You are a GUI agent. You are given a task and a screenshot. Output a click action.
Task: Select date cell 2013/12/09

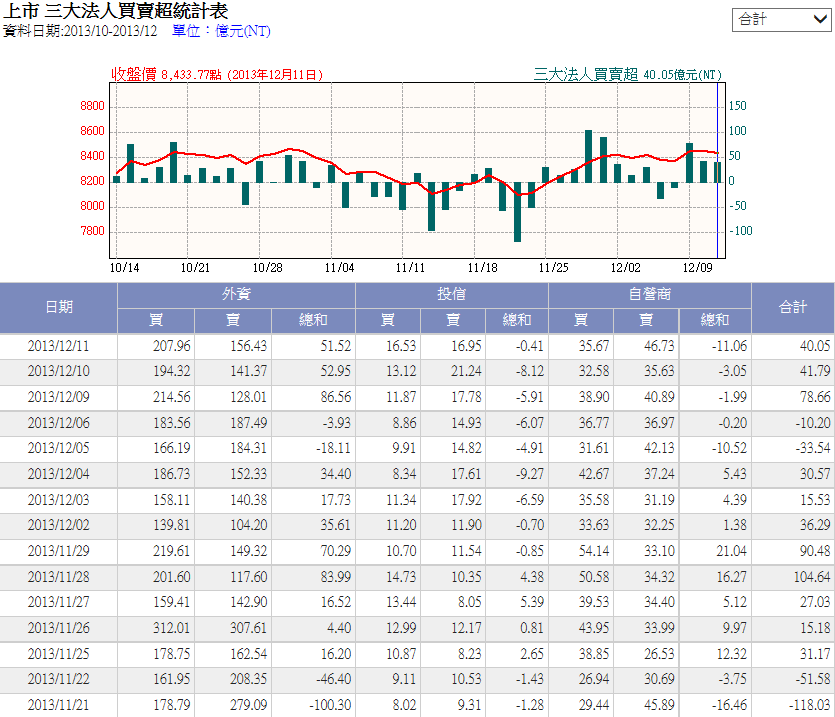click(59, 397)
